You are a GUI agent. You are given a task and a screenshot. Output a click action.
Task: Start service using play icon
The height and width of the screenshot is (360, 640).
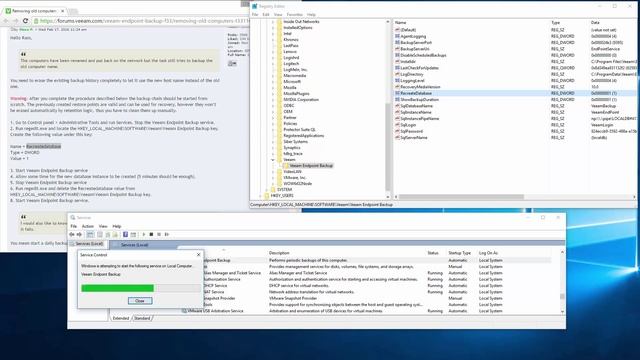144,235
